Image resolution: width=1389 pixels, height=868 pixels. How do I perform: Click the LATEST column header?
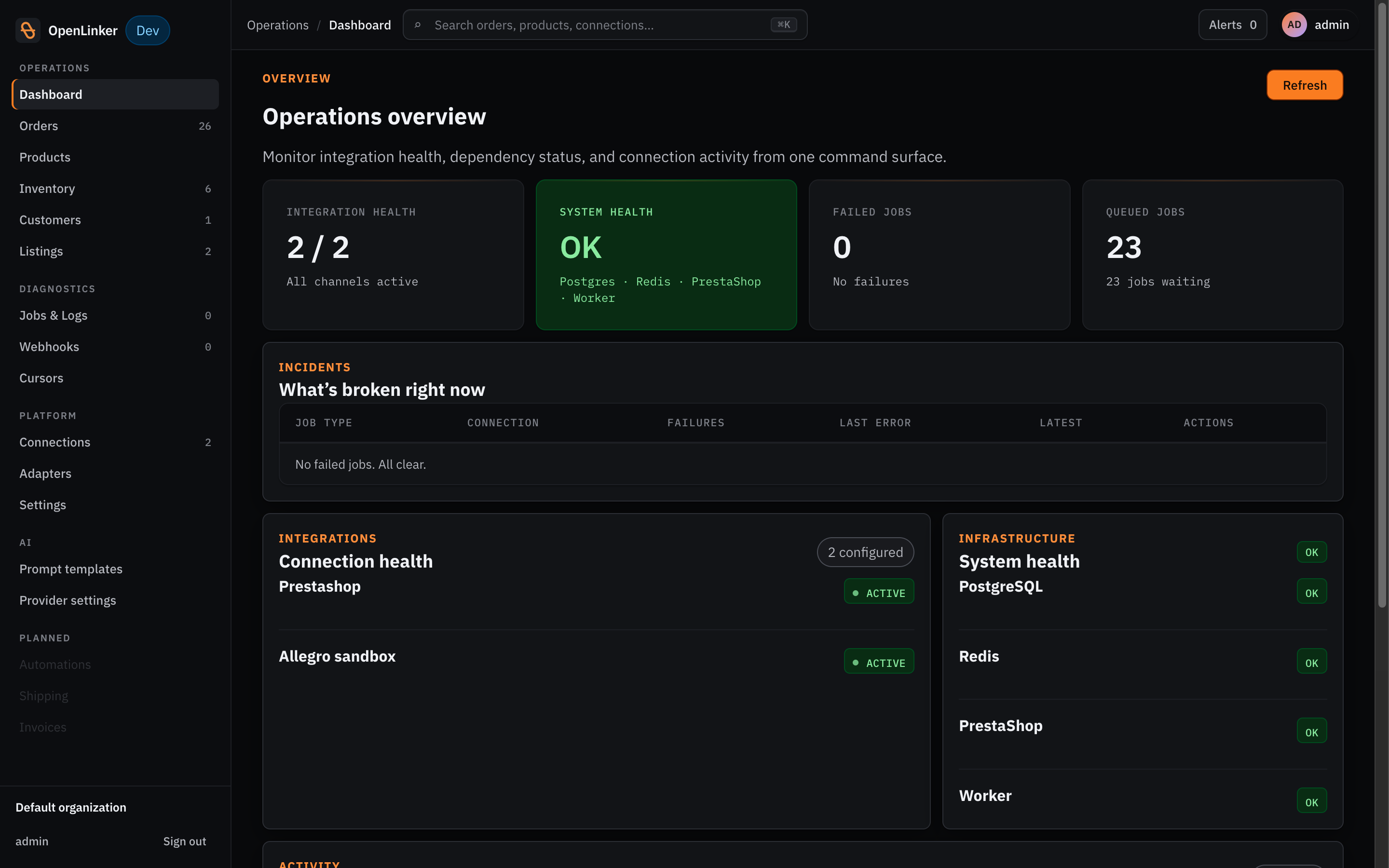[1061, 423]
